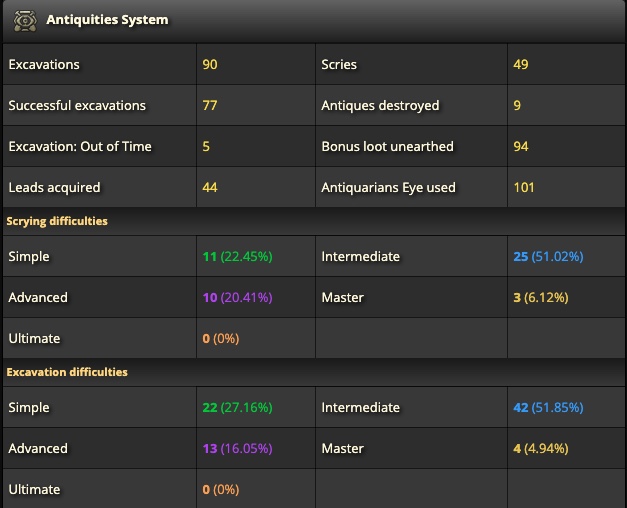Click the Leads acquired label
The width and height of the screenshot is (627, 508).
point(54,188)
